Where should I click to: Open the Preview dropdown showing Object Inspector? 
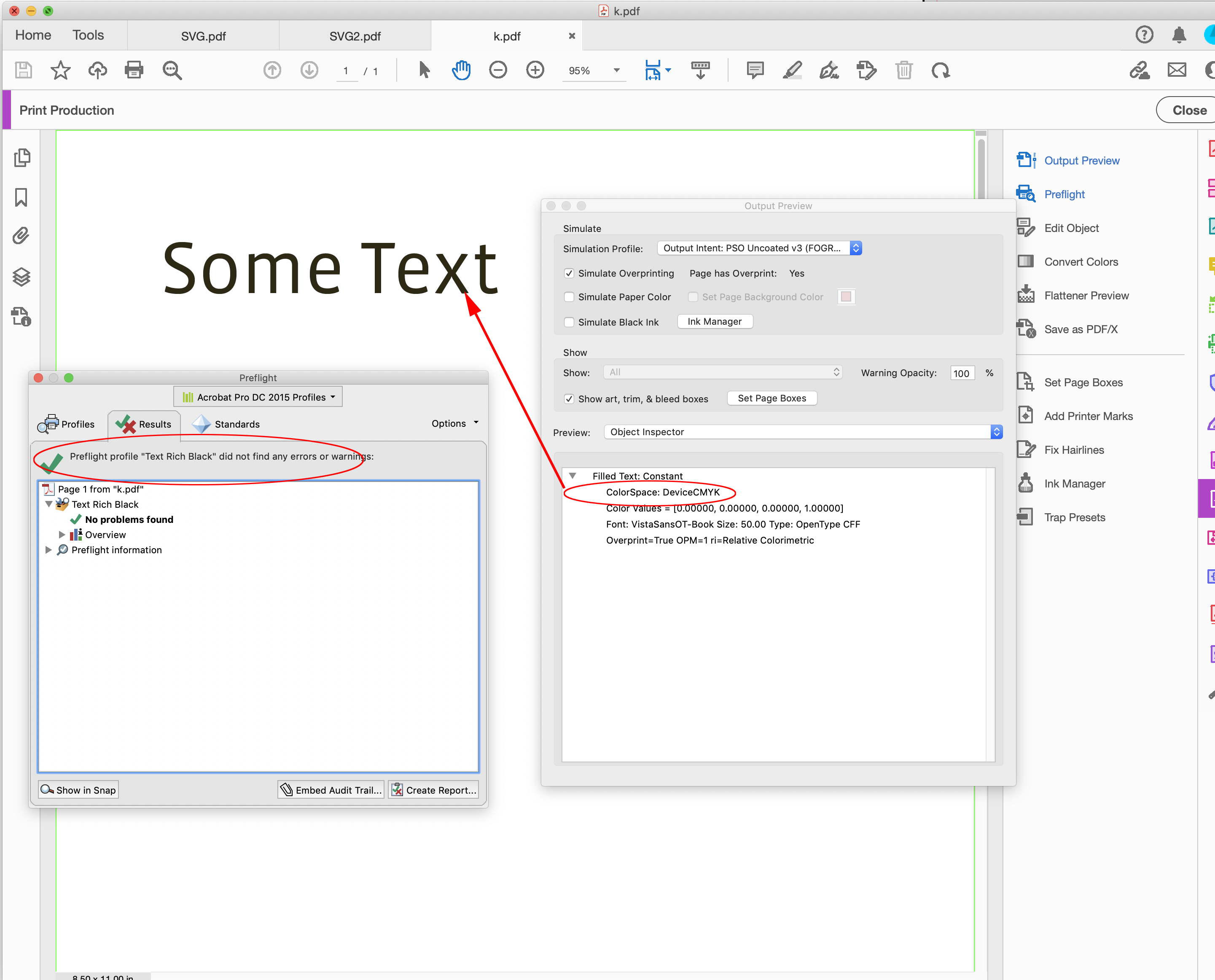tap(996, 431)
